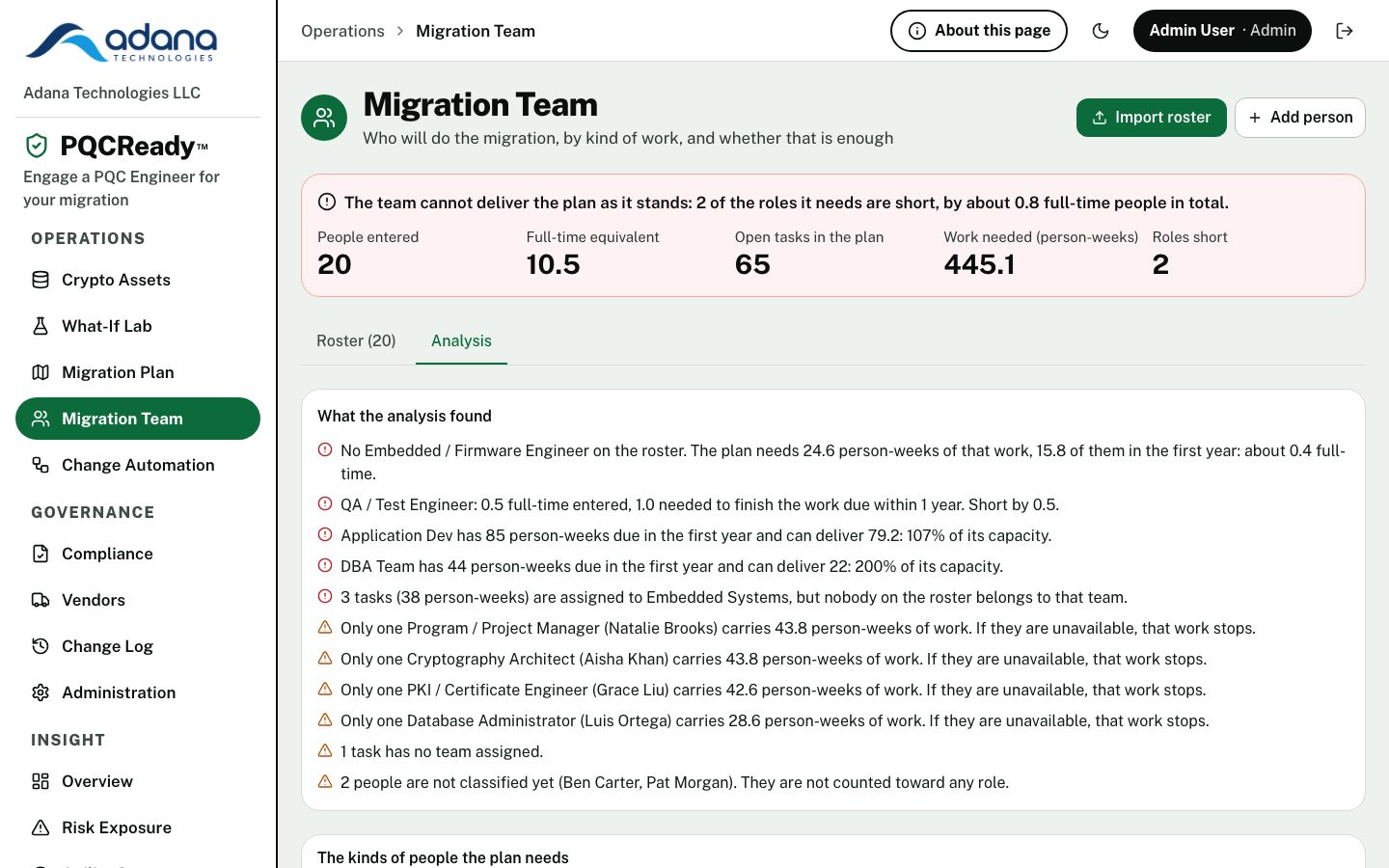Open Crypto Assets in sidebar
Image resolution: width=1389 pixels, height=868 pixels.
coord(138,280)
